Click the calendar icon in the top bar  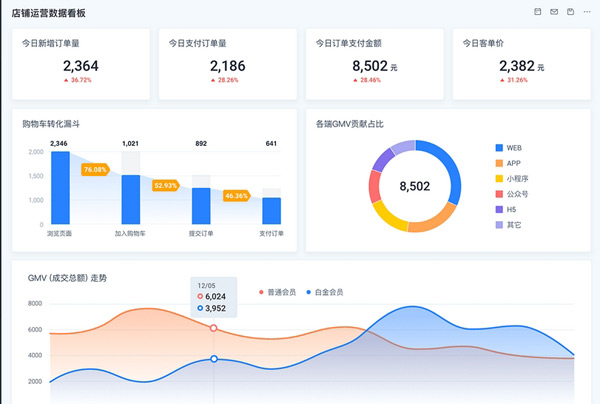(x=538, y=11)
